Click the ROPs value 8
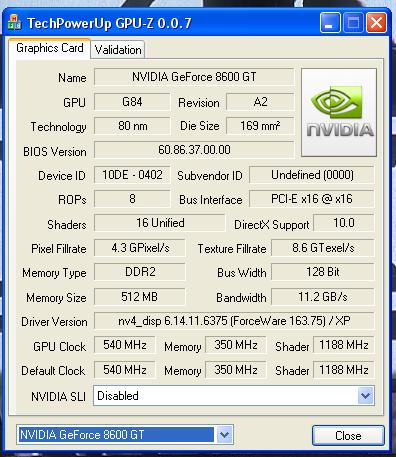 tap(132, 199)
